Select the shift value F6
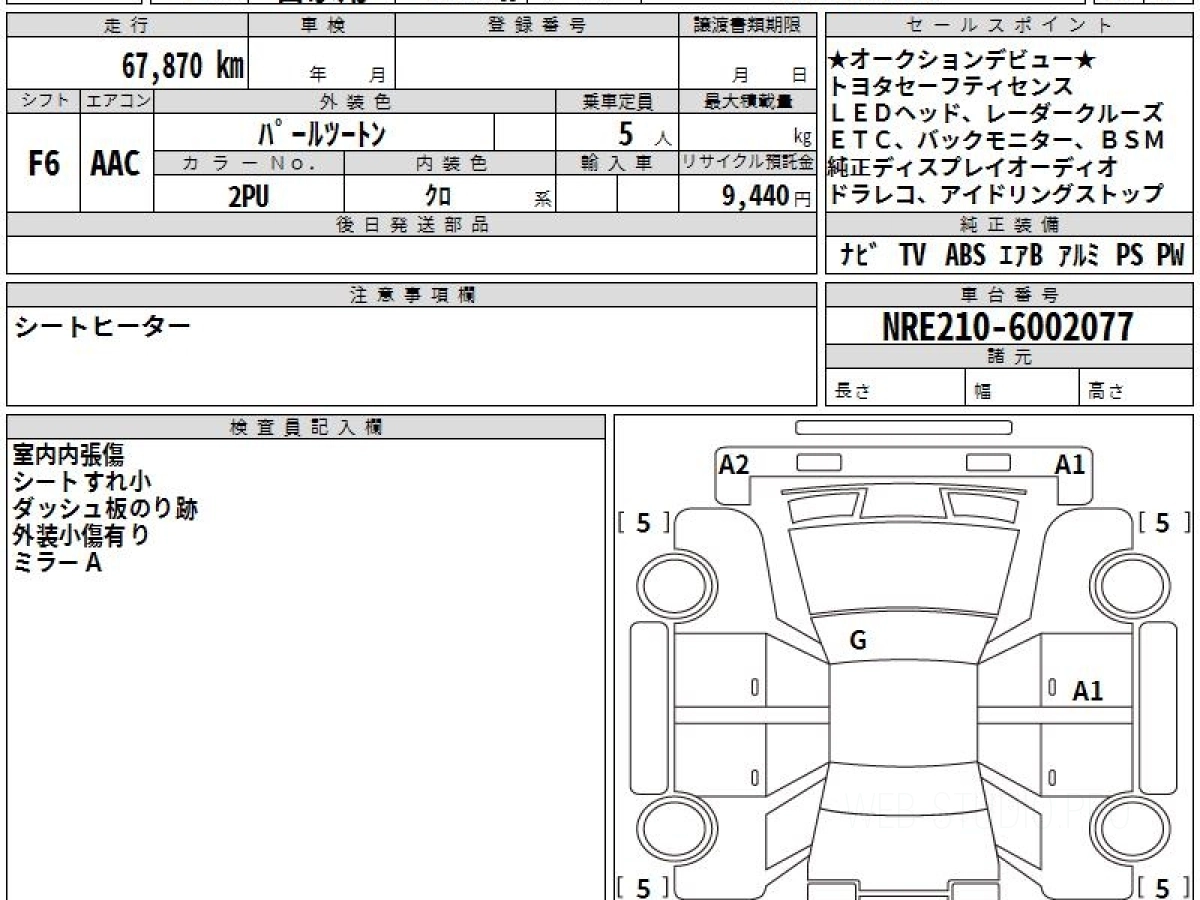This screenshot has height=900, width=1200. tap(43, 164)
